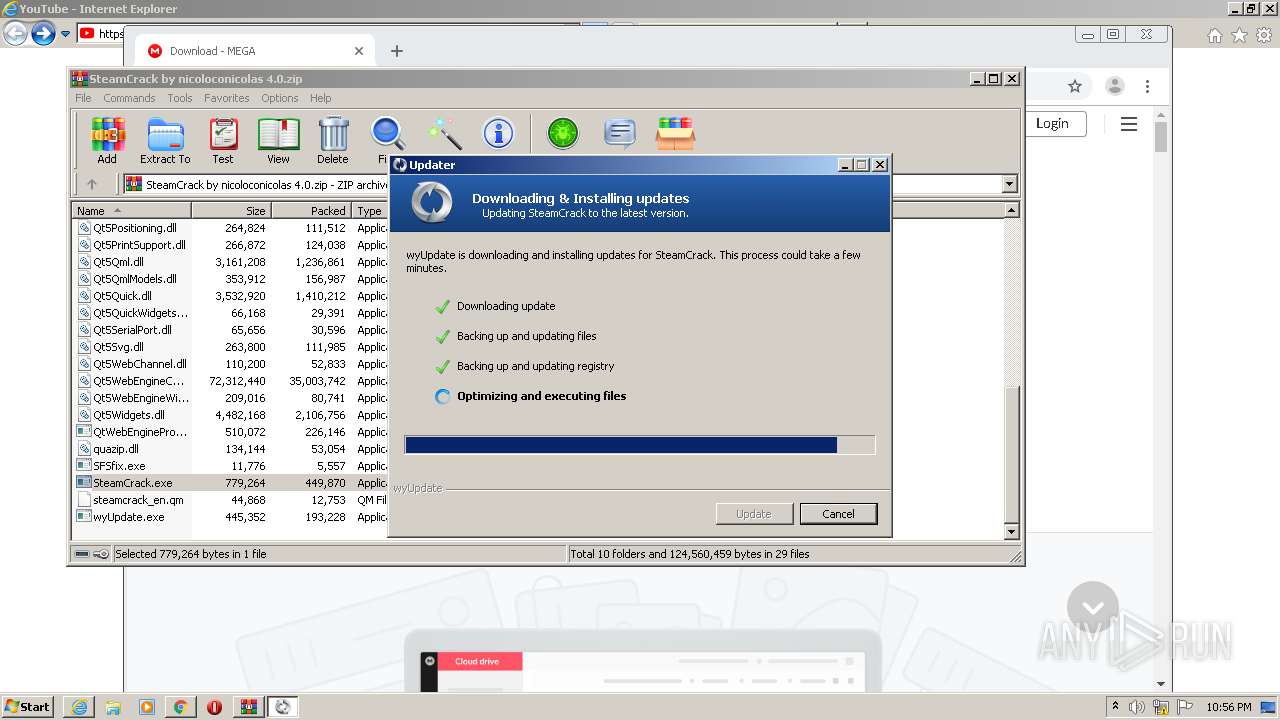Click the View toolbar icon in WinRAR
1280x720 pixels.
pyautogui.click(x=278, y=140)
